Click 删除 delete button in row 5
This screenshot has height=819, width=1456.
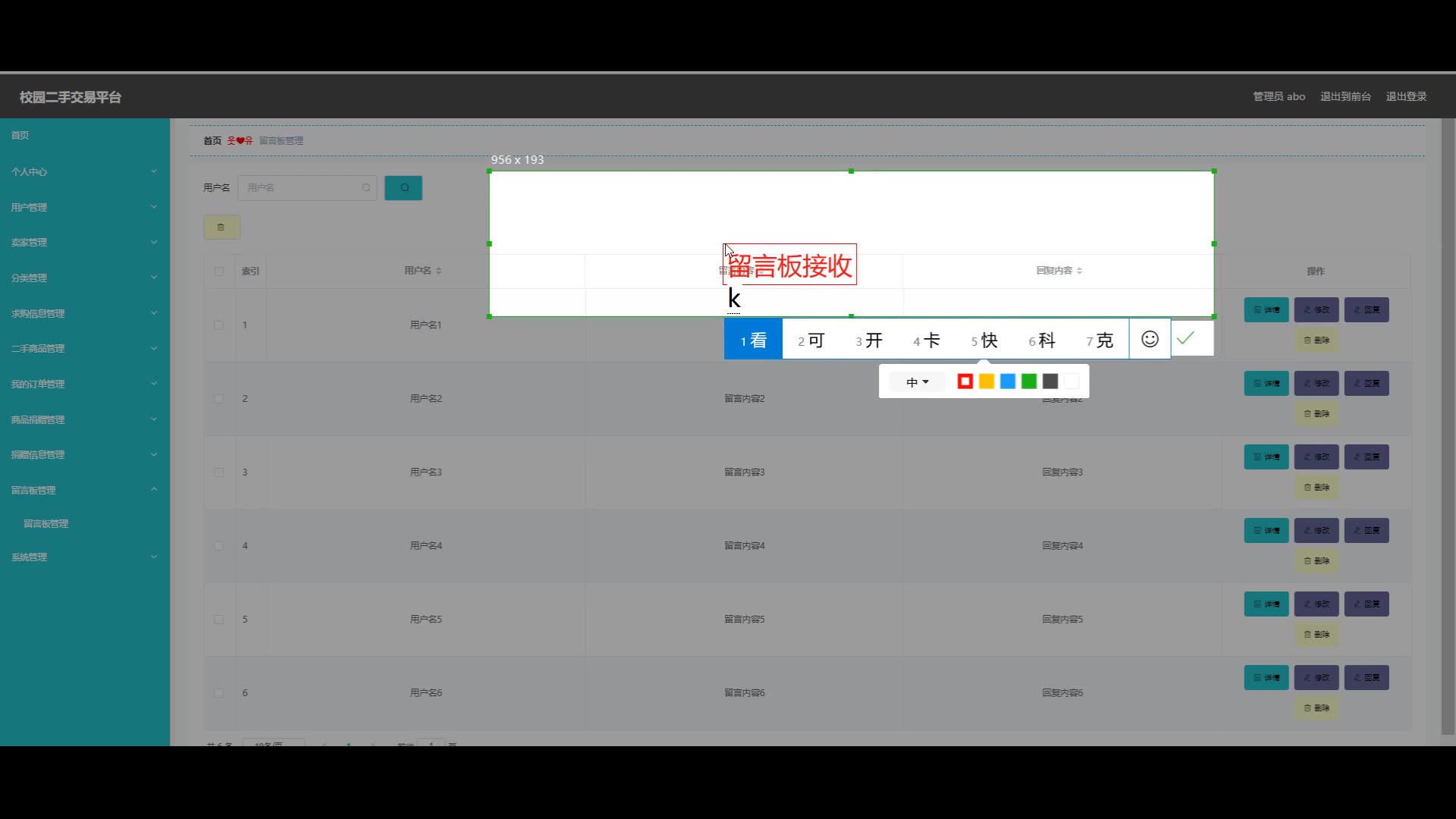pos(1316,635)
